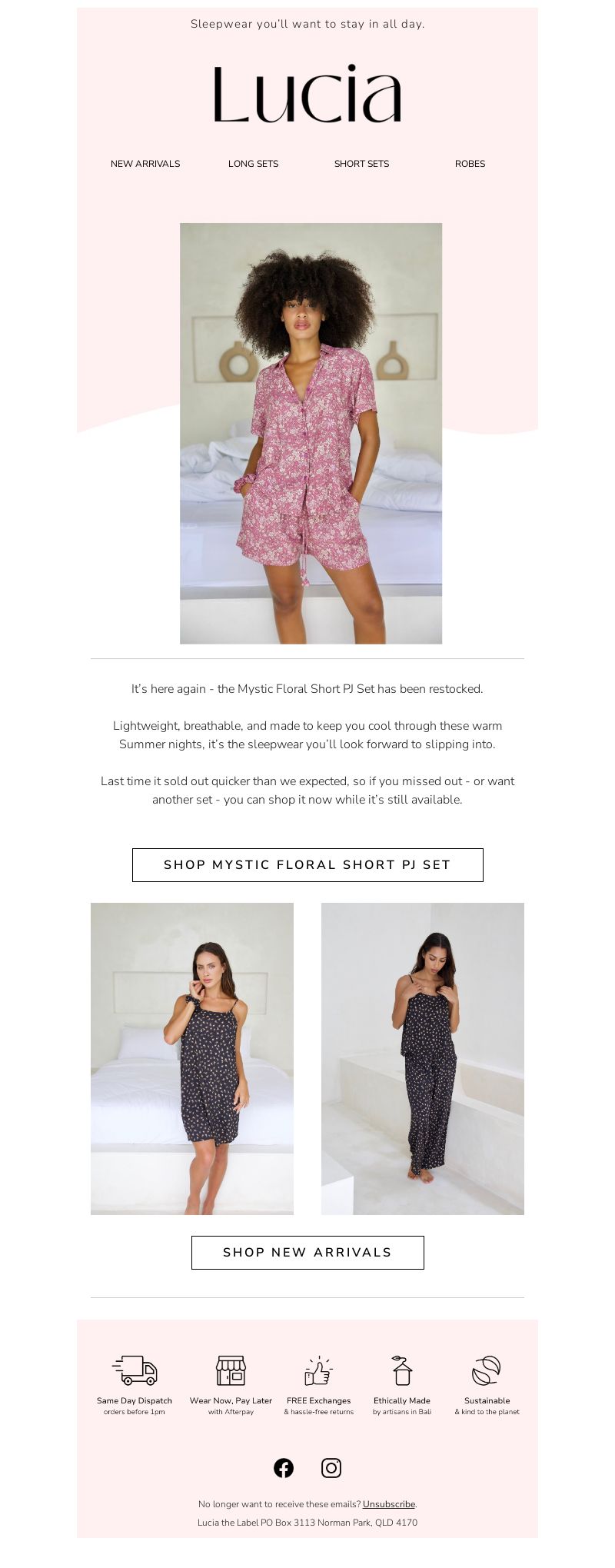Go to SHORT SETS category

(x=362, y=164)
